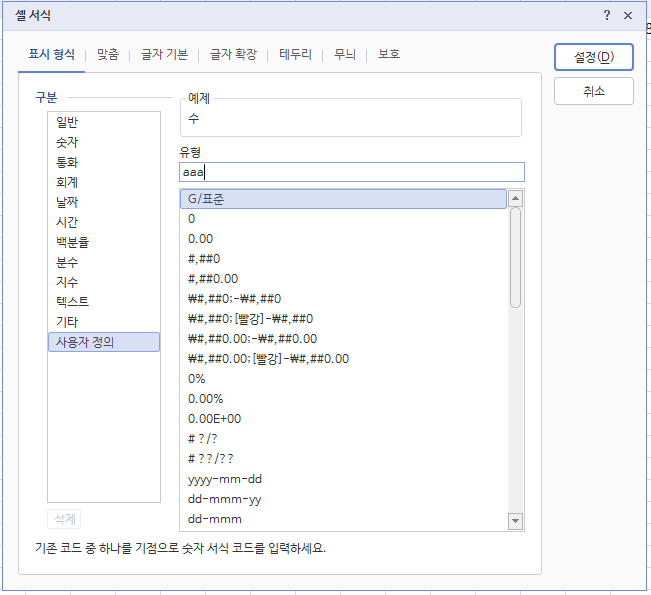The width and height of the screenshot is (651, 595).
Task: Choose the 통화 category
Action: (104, 162)
